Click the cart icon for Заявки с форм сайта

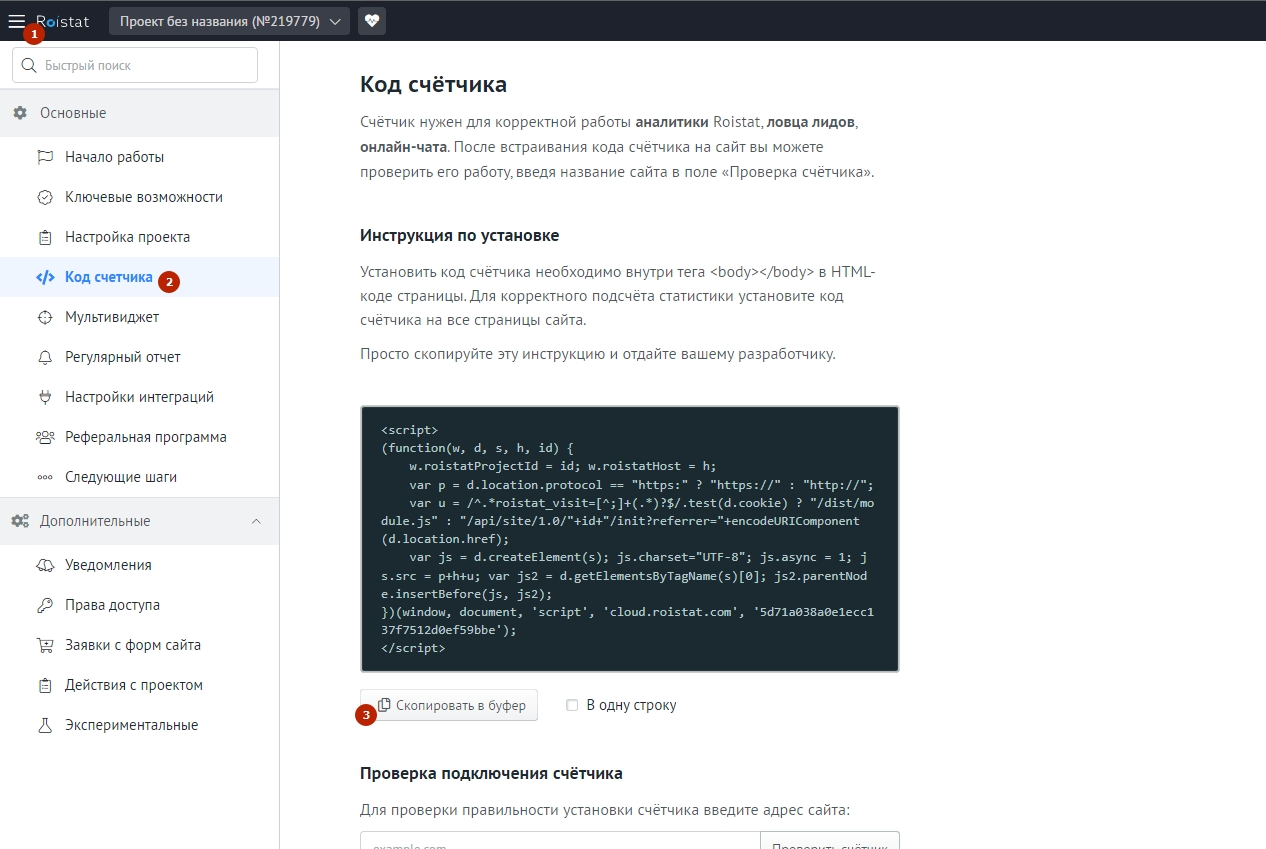click(x=44, y=645)
